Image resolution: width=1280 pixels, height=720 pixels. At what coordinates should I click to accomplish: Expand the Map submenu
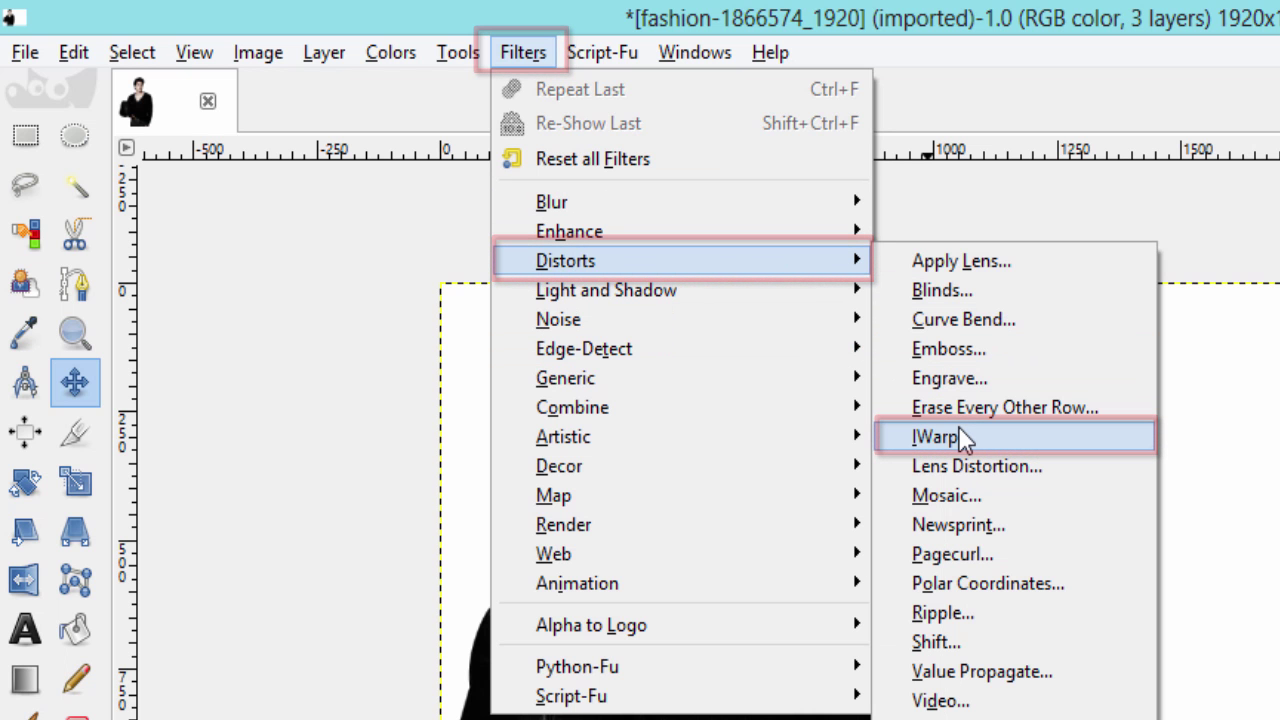coord(683,495)
